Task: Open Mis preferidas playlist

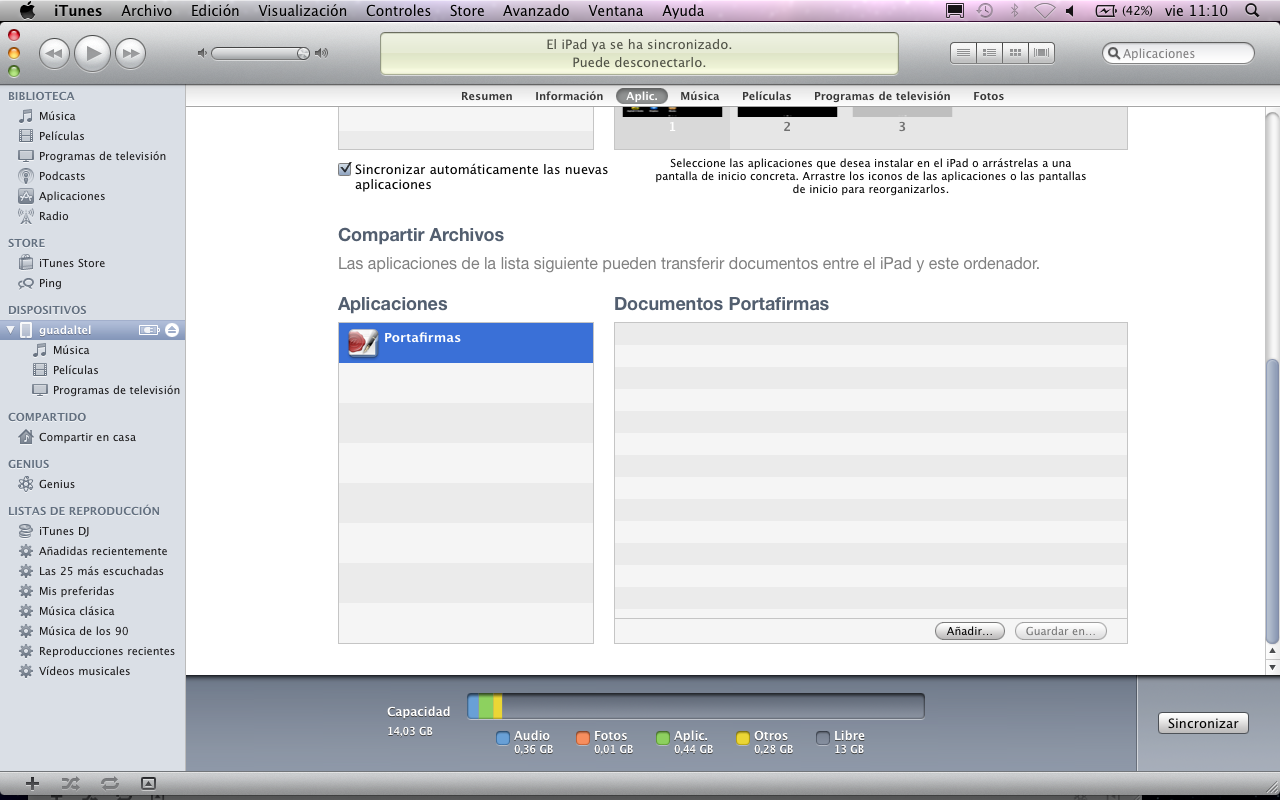Action: tap(76, 591)
